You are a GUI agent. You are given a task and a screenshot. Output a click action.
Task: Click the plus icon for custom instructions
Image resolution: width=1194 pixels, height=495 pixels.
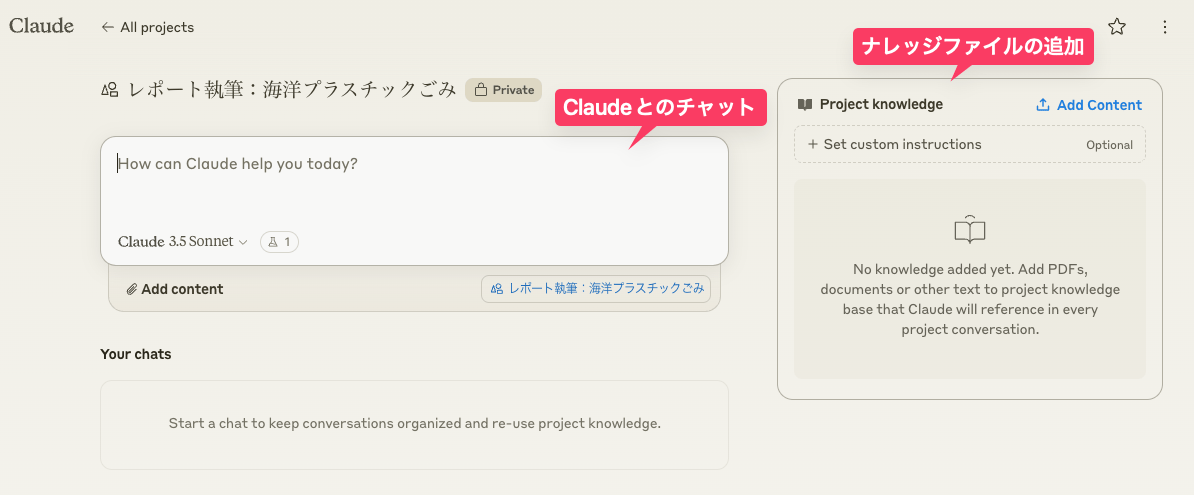(x=813, y=144)
